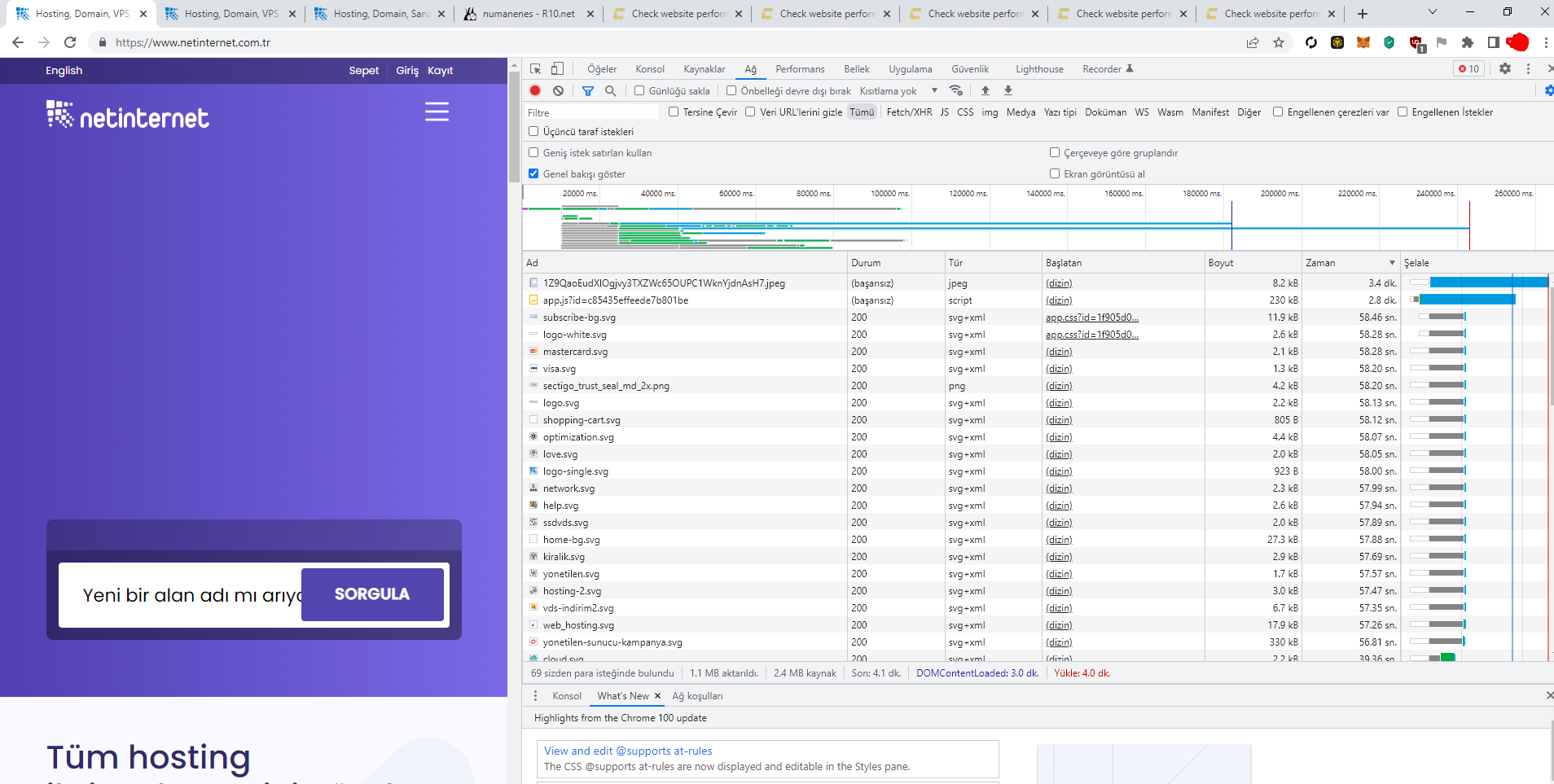Switch to the Konsol DevTools tab
1554x784 pixels.
pos(650,69)
